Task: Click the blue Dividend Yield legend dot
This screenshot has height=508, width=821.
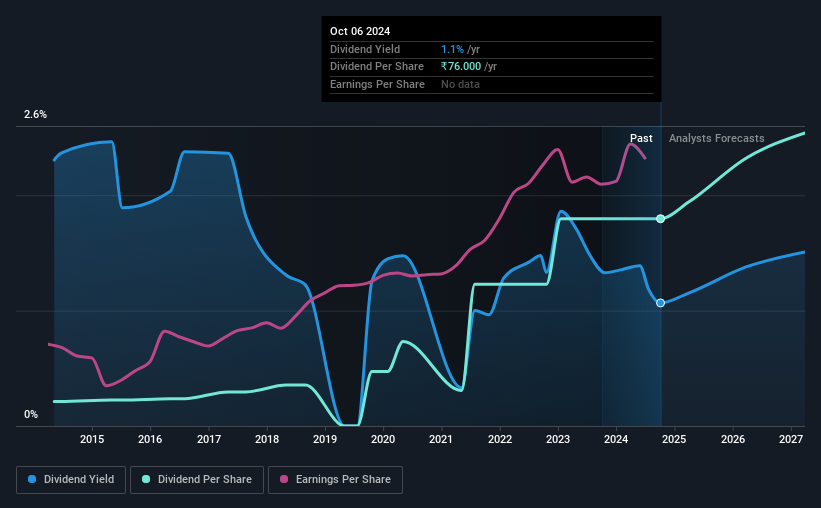Action: (32, 479)
